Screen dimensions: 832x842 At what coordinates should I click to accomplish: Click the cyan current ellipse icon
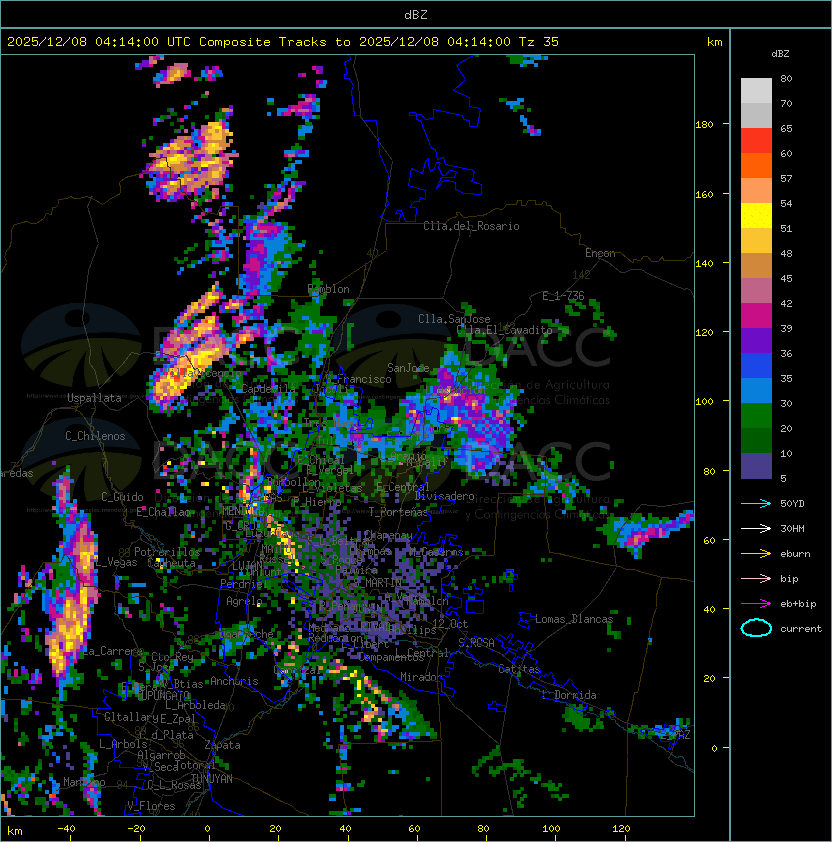click(756, 628)
